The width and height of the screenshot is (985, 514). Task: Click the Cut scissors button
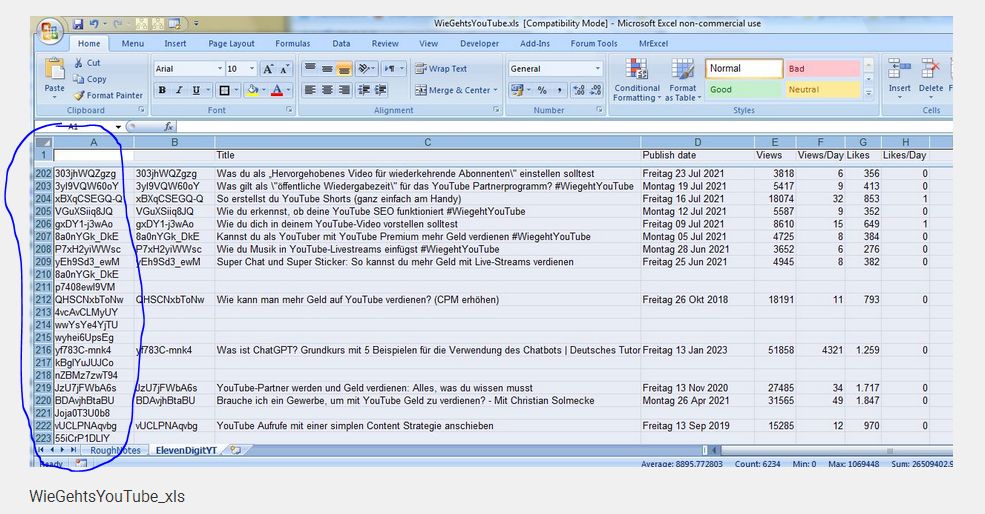87,63
